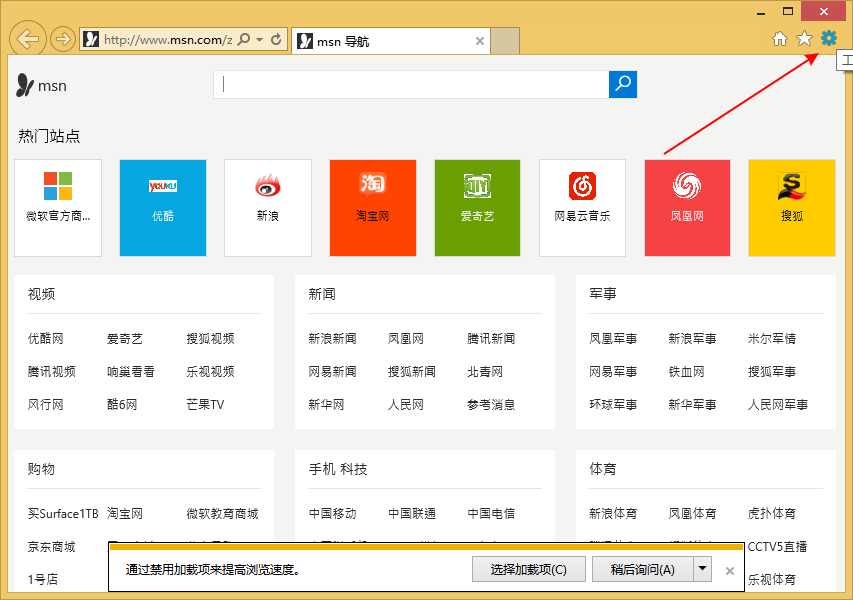Open the 优酷 Youku tile
Image resolution: width=853 pixels, height=600 pixels.
click(x=163, y=208)
